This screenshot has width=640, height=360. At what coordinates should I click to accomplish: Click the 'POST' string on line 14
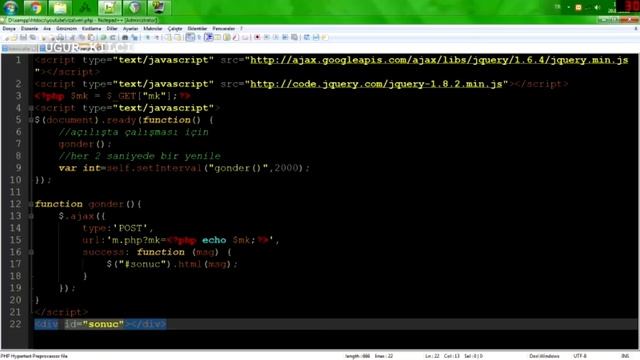click(x=130, y=228)
